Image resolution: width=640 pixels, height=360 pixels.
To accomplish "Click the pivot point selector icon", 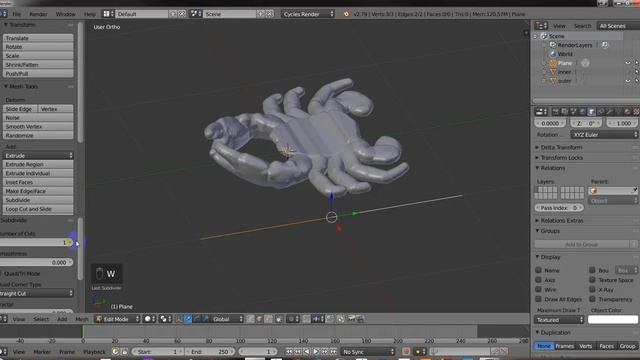I will coord(166,319).
